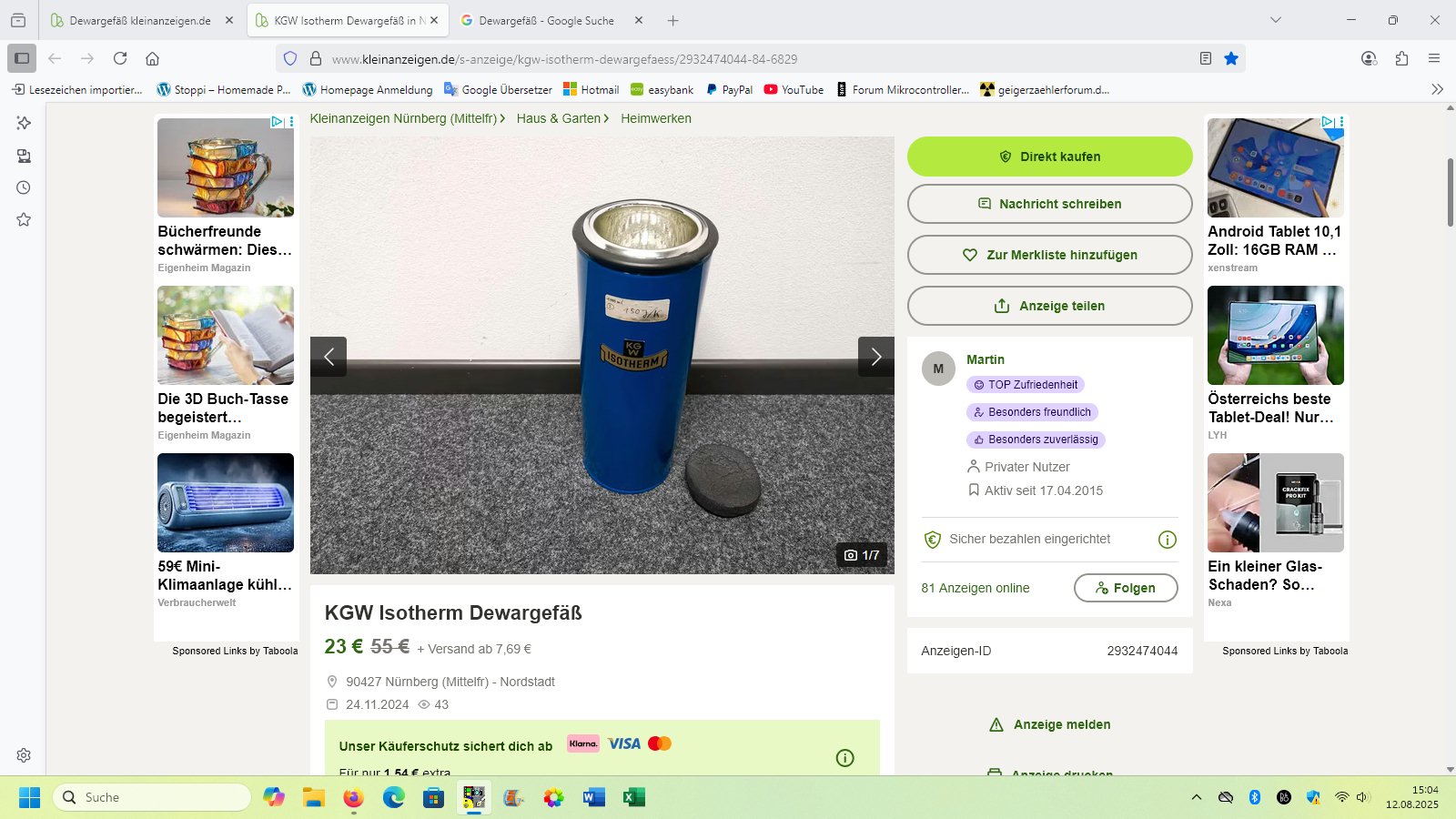The height and width of the screenshot is (819, 1456).
Task: Open Excel from taskbar
Action: pyautogui.click(x=633, y=797)
